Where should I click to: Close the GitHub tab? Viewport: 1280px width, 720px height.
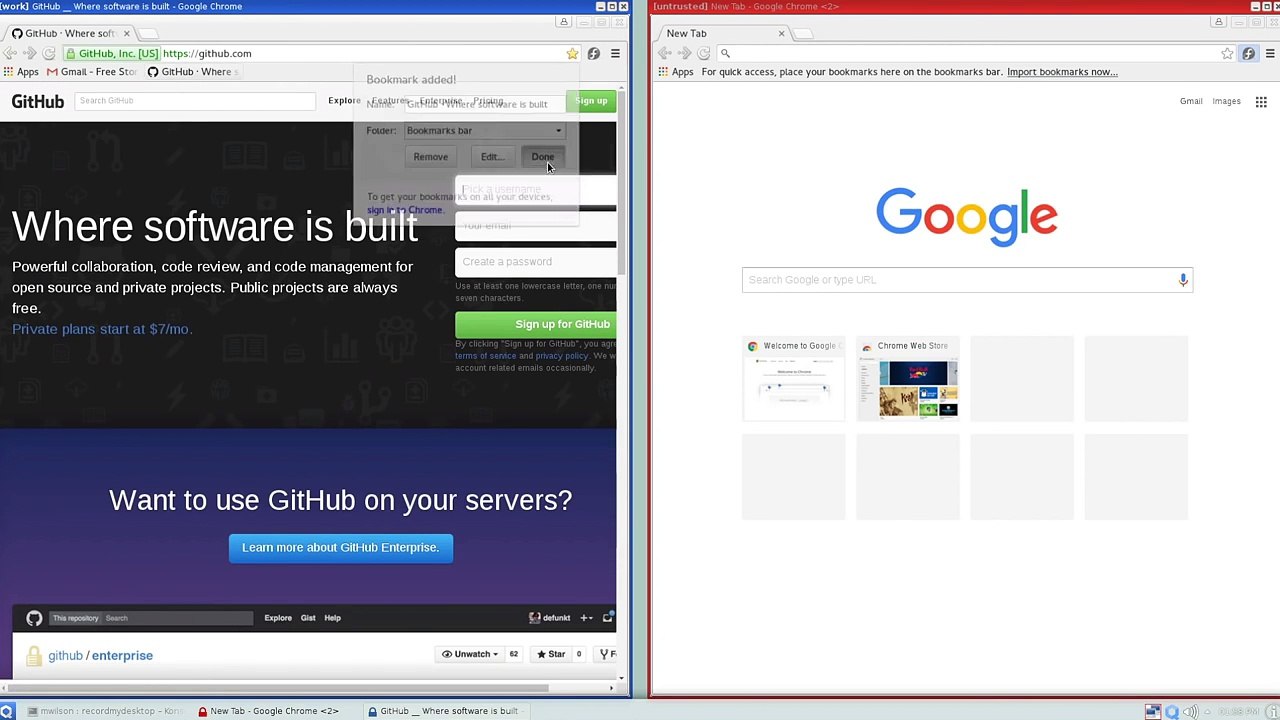click(126, 34)
